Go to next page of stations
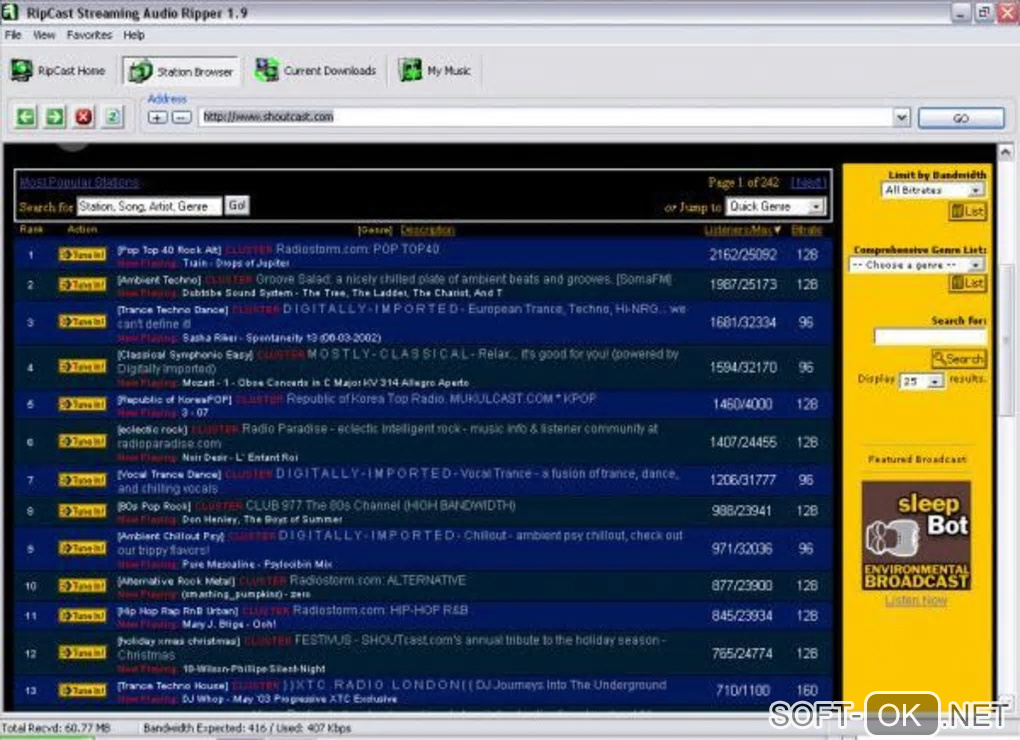This screenshot has width=1020, height=740. [808, 183]
